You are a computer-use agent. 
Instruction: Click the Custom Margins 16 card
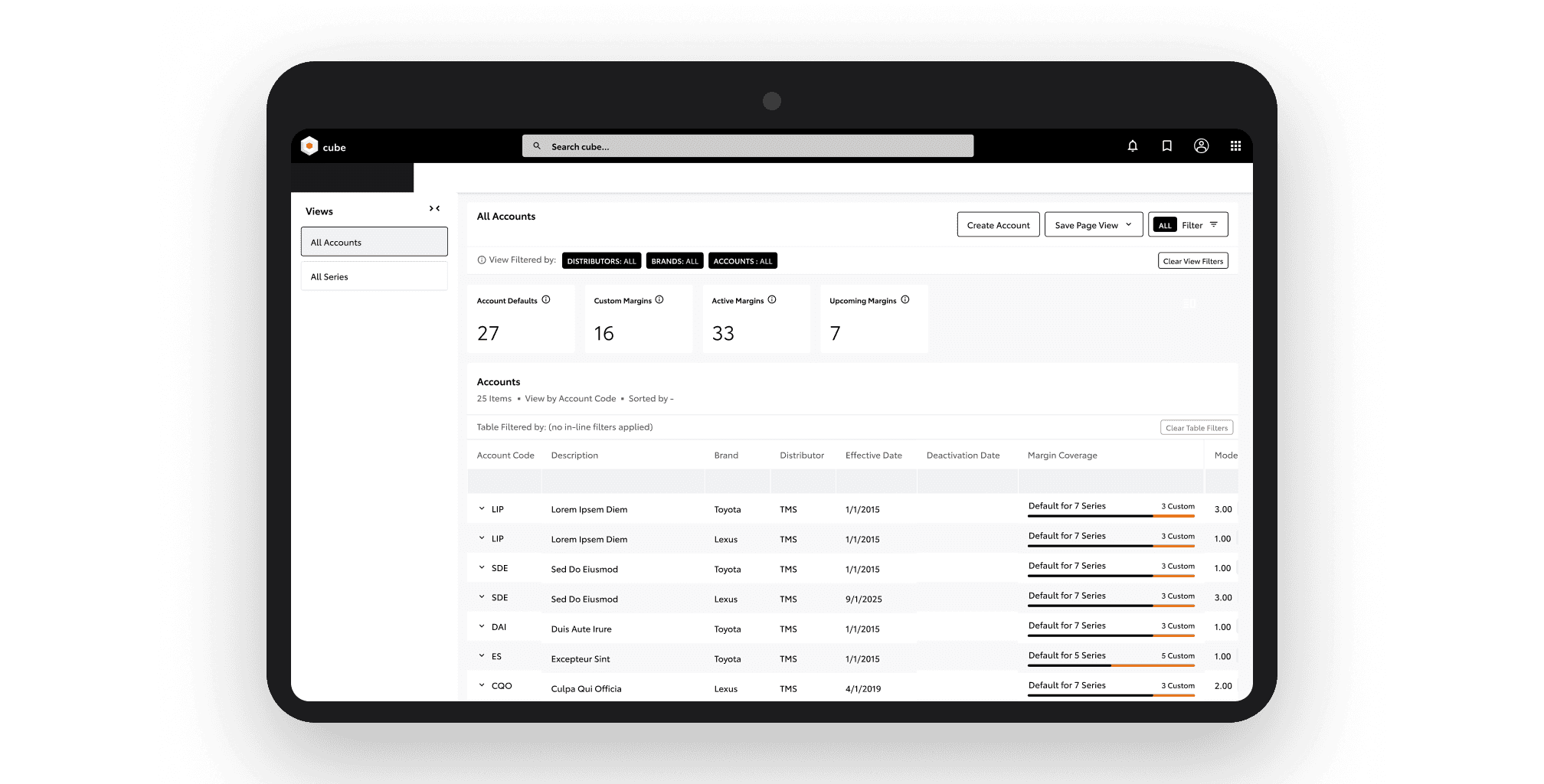[639, 319]
